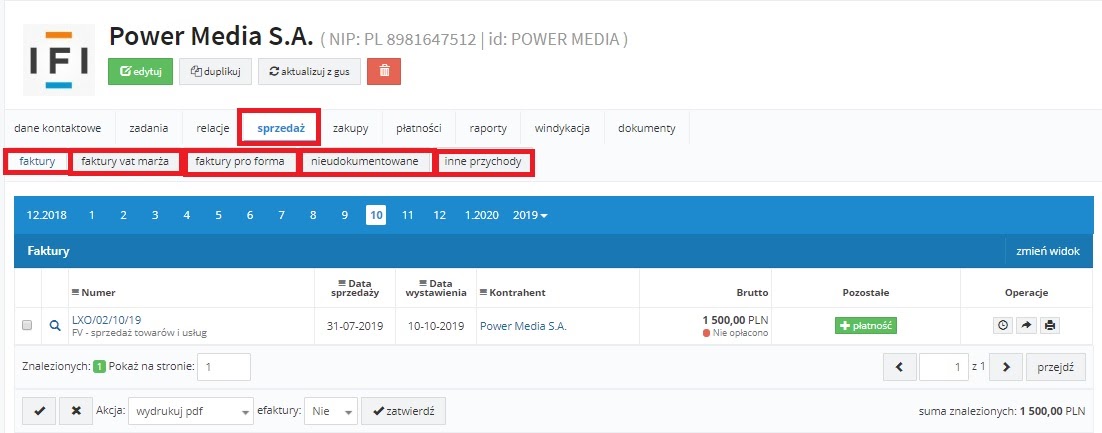Screen dimensions: 1102x433
Task: Select month 12 in the month bar
Action: pyautogui.click(x=439, y=215)
